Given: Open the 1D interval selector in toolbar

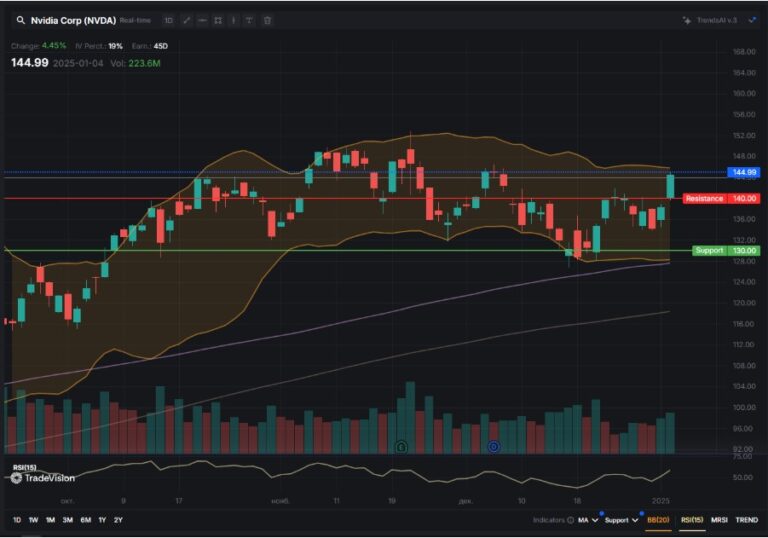Looking at the screenshot, I should pyautogui.click(x=168, y=20).
